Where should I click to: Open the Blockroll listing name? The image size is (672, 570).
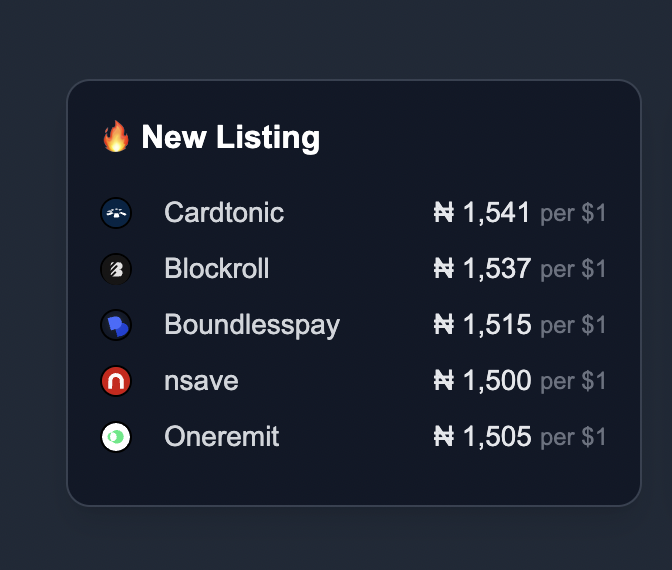[x=217, y=269]
